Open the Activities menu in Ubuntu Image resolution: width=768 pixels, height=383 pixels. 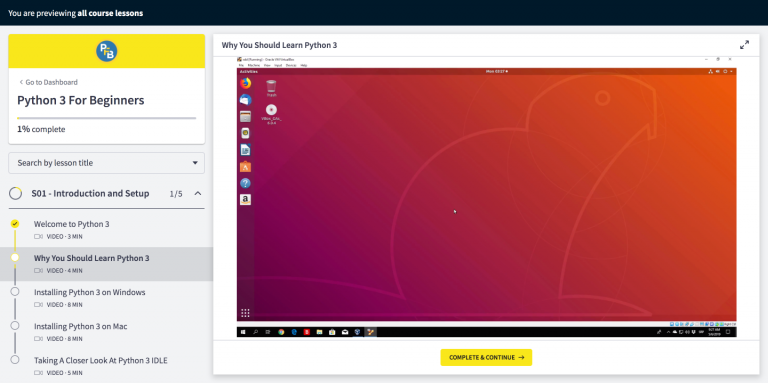tap(246, 72)
